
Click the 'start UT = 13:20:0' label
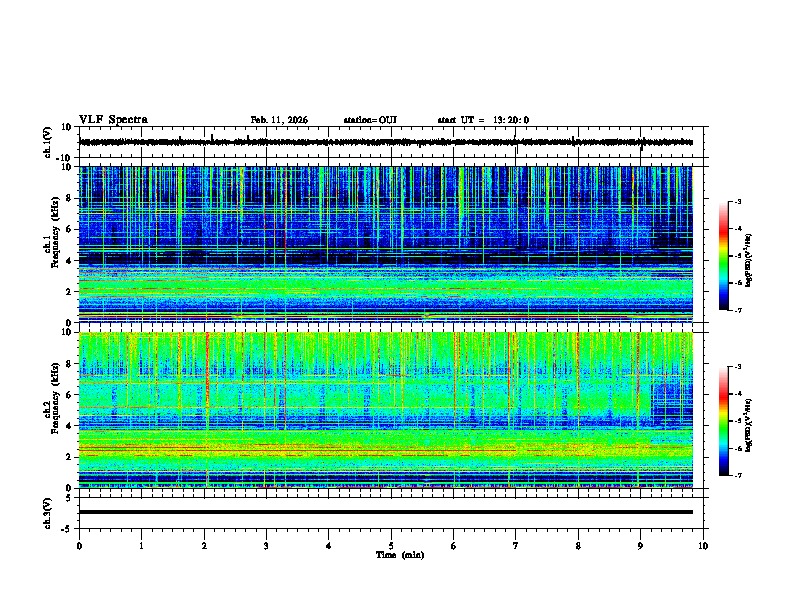click(483, 120)
